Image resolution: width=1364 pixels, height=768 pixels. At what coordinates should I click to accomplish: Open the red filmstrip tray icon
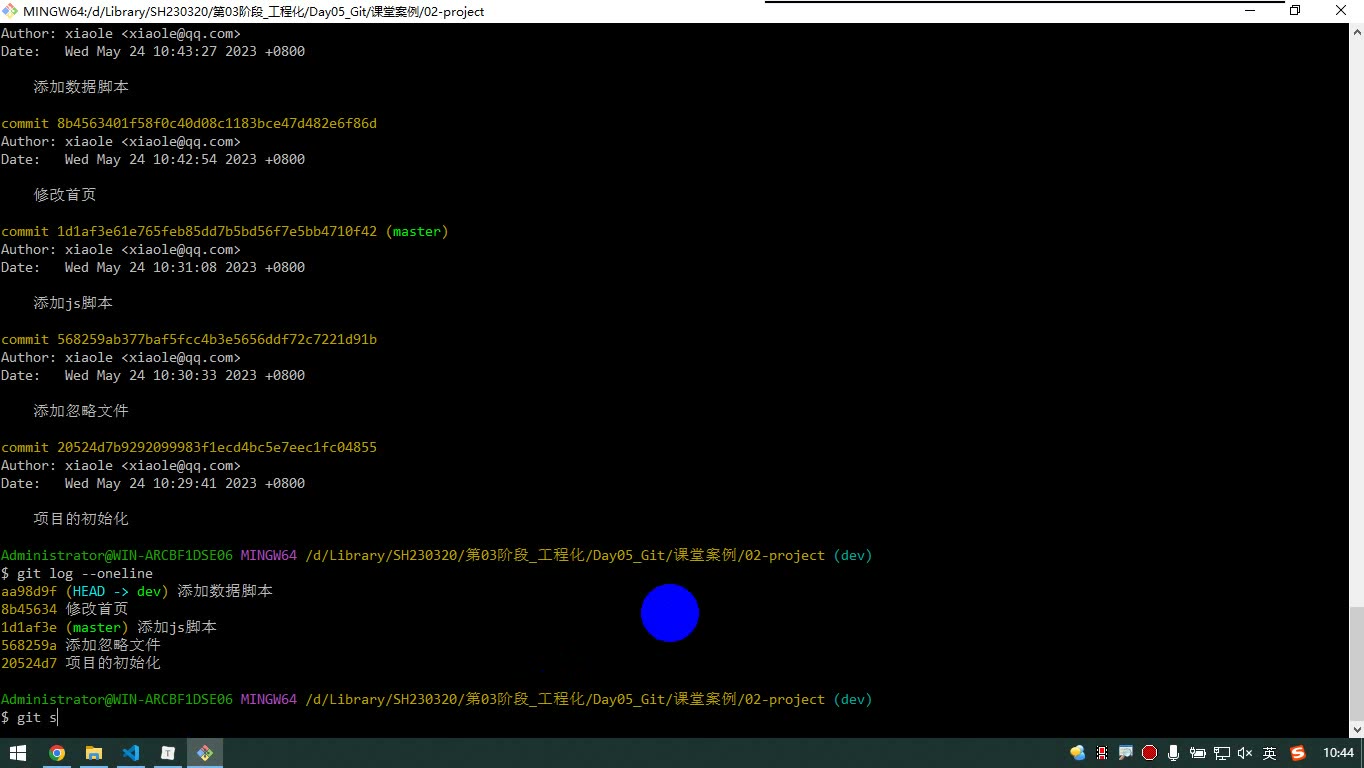pos(1102,753)
